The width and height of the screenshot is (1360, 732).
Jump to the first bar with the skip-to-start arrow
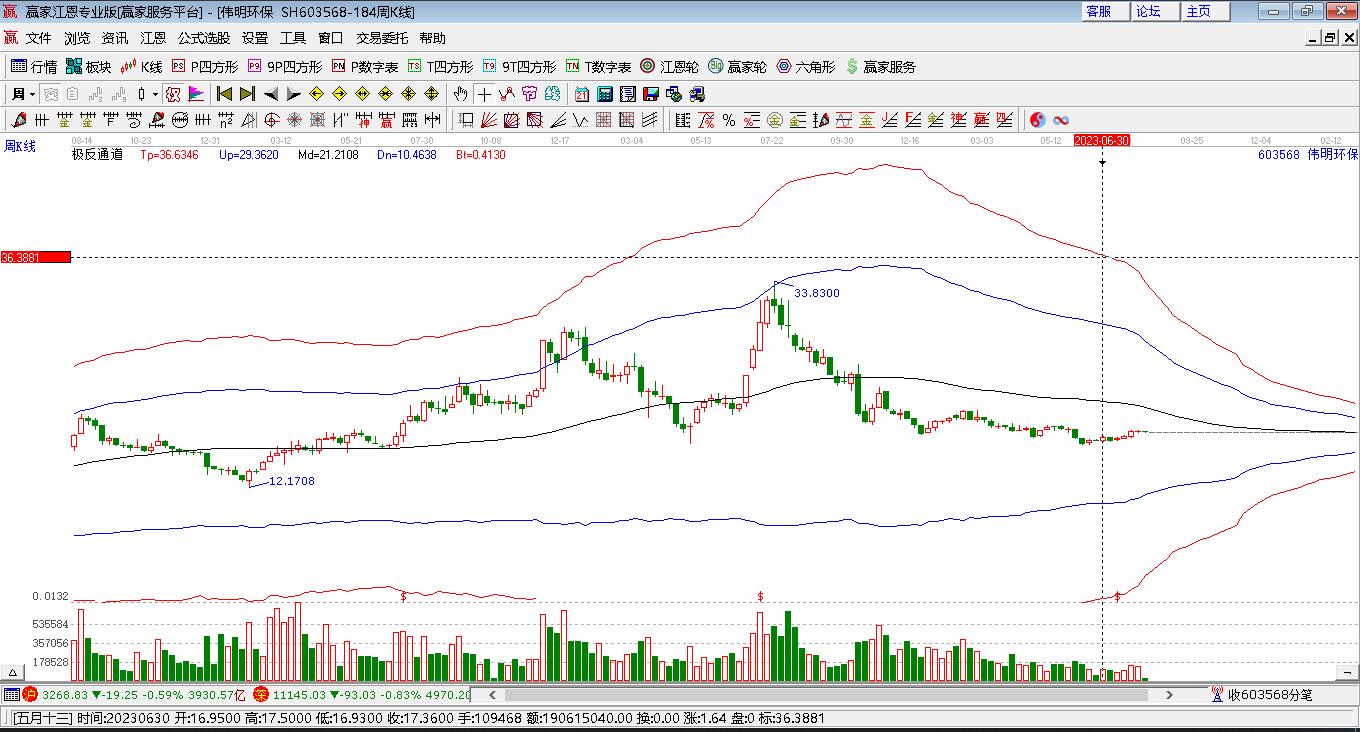[x=224, y=94]
